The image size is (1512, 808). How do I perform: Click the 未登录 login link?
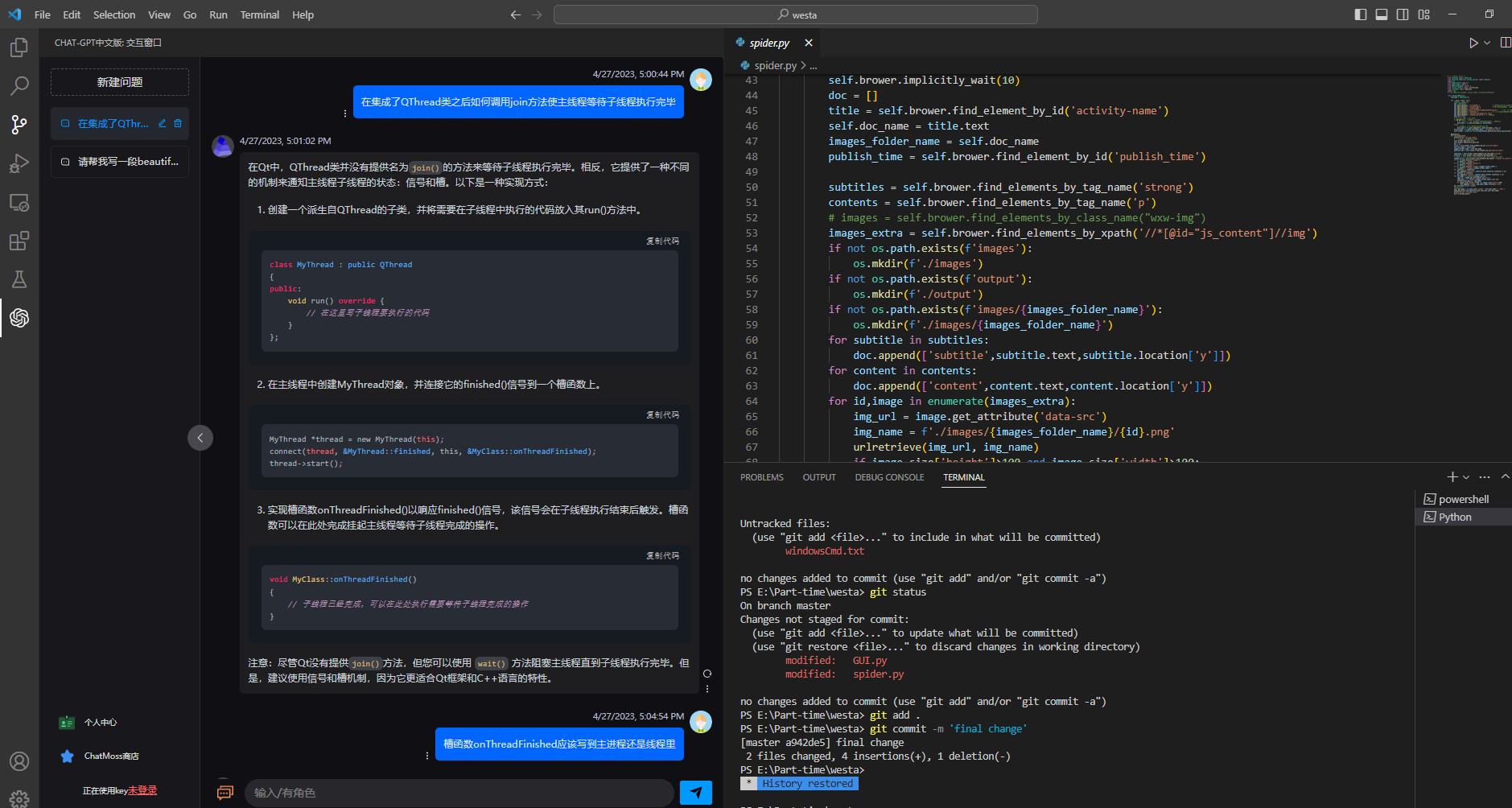(x=142, y=790)
